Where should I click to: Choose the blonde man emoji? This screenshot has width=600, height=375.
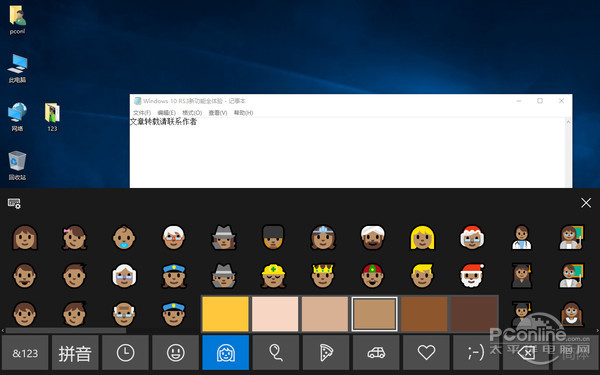[x=422, y=276]
